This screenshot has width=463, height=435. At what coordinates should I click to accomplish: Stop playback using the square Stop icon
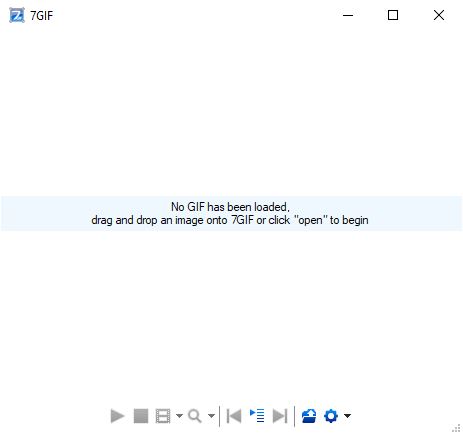(141, 416)
